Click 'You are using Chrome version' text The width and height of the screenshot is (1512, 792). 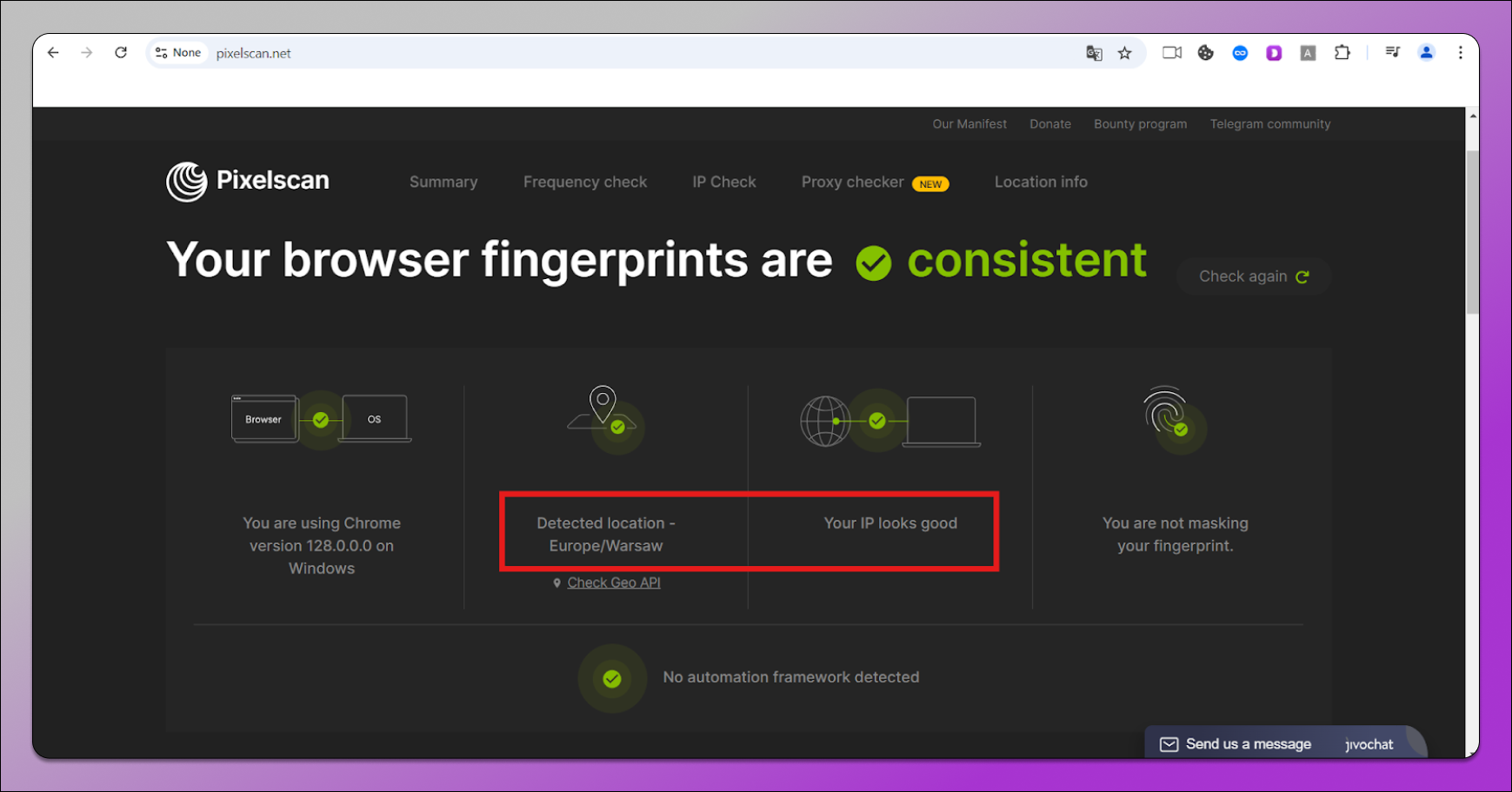point(322,545)
